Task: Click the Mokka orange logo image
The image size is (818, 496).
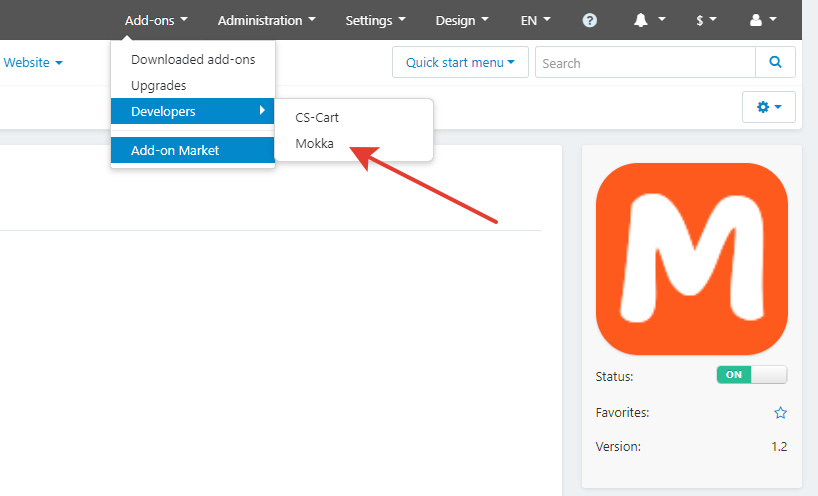Action: tap(691, 259)
